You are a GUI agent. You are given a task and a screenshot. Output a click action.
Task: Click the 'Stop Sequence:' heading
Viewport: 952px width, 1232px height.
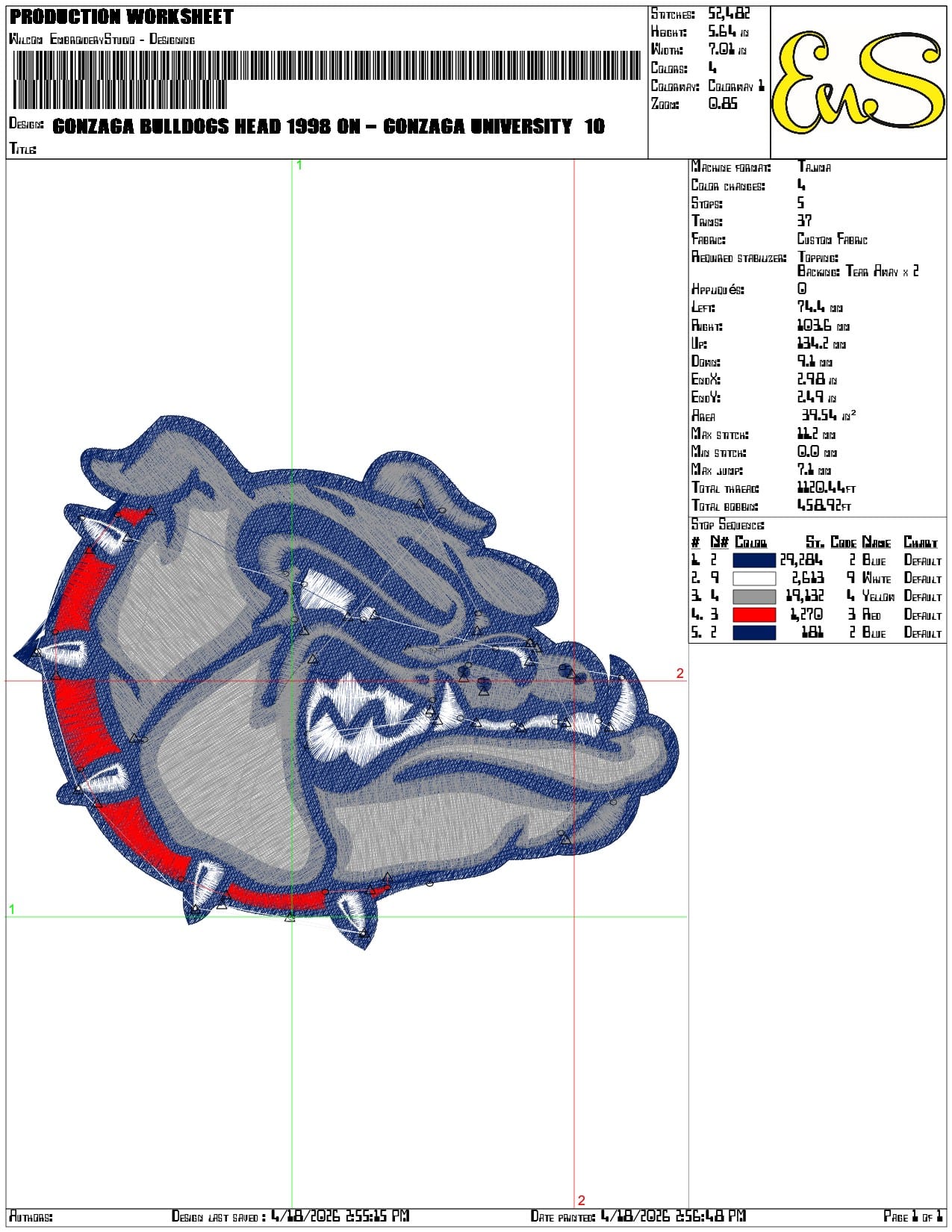(x=727, y=525)
